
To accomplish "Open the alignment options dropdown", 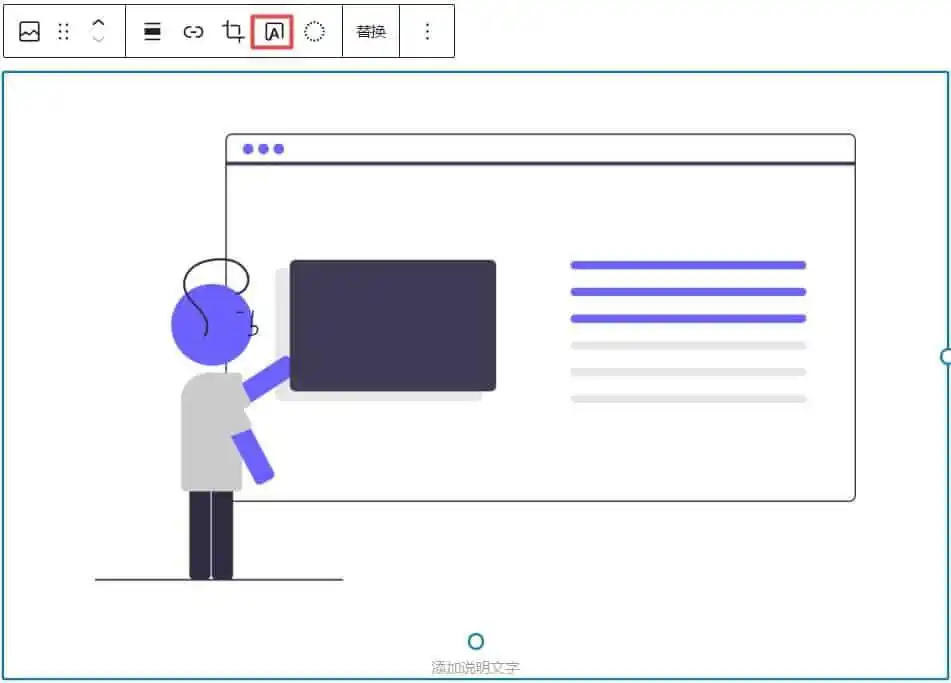I will 152,32.
